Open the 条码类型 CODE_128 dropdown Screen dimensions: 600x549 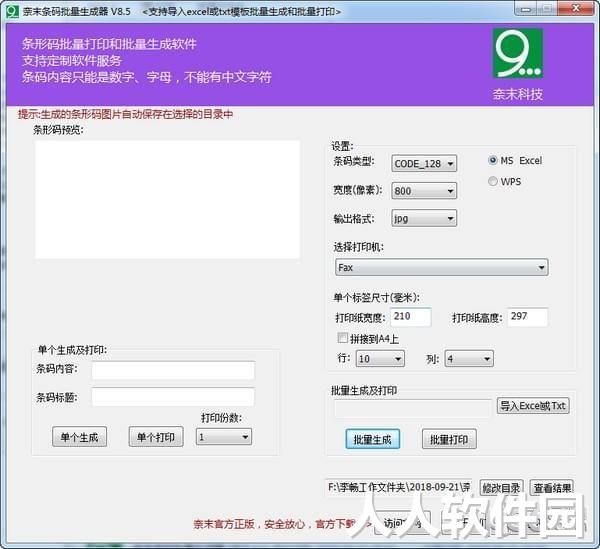[424, 163]
